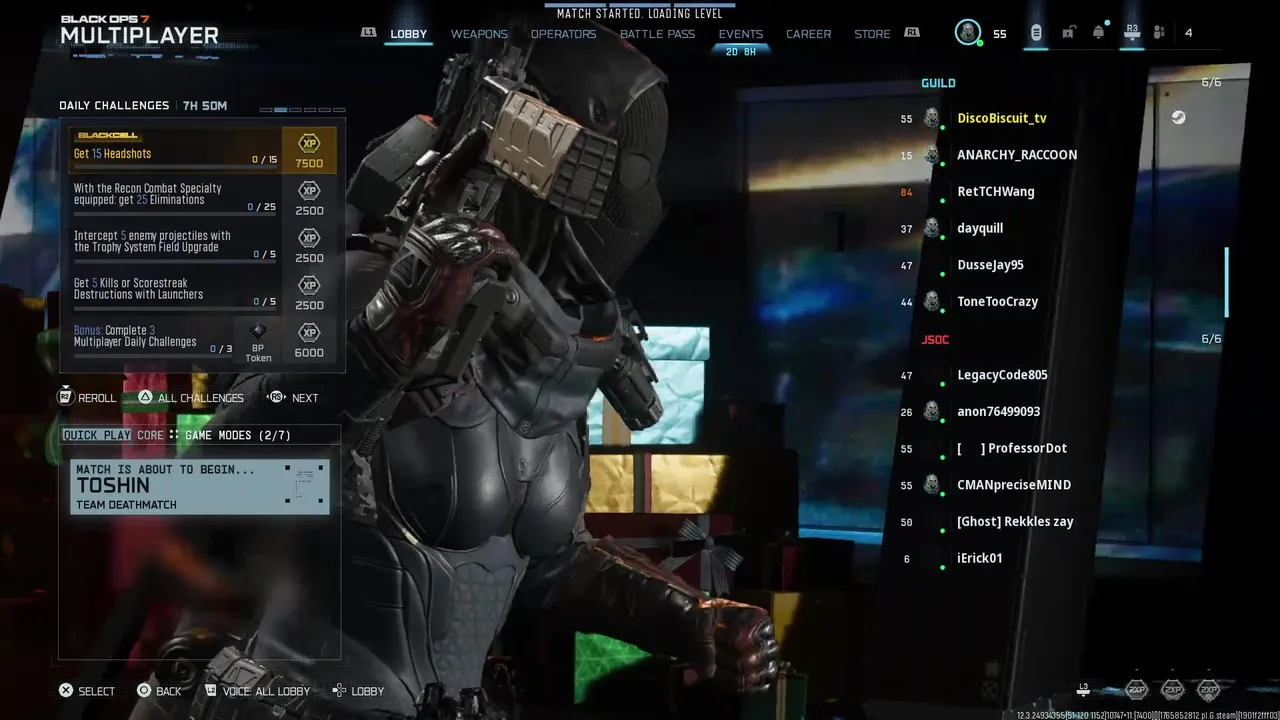Open the party privacy lock icon
The width and height of the screenshot is (1280, 720).
(1068, 33)
